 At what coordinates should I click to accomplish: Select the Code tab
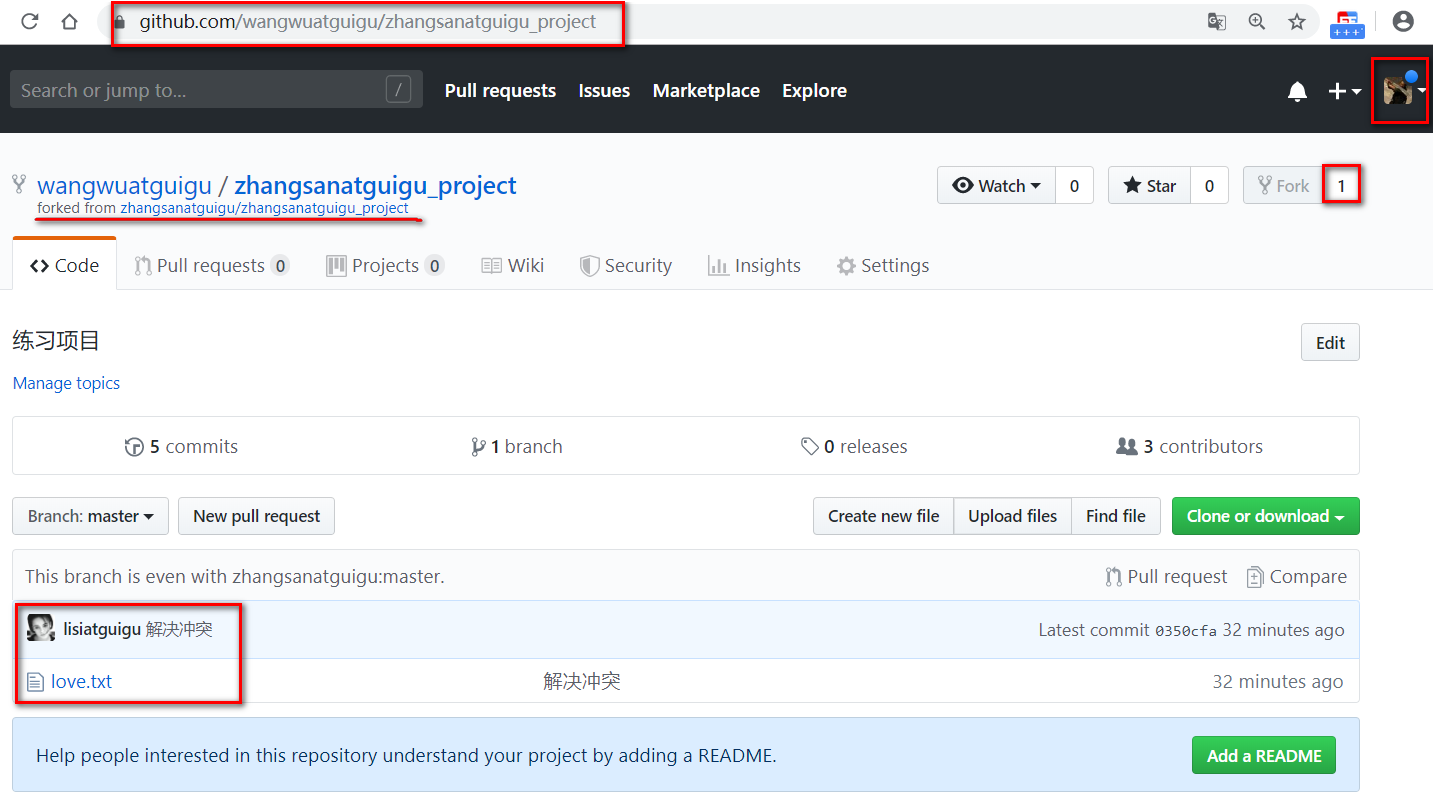pyautogui.click(x=64, y=265)
